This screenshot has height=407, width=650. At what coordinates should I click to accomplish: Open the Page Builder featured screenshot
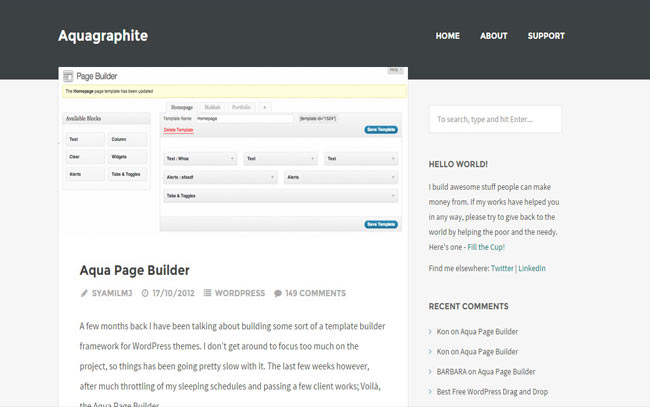click(x=233, y=150)
